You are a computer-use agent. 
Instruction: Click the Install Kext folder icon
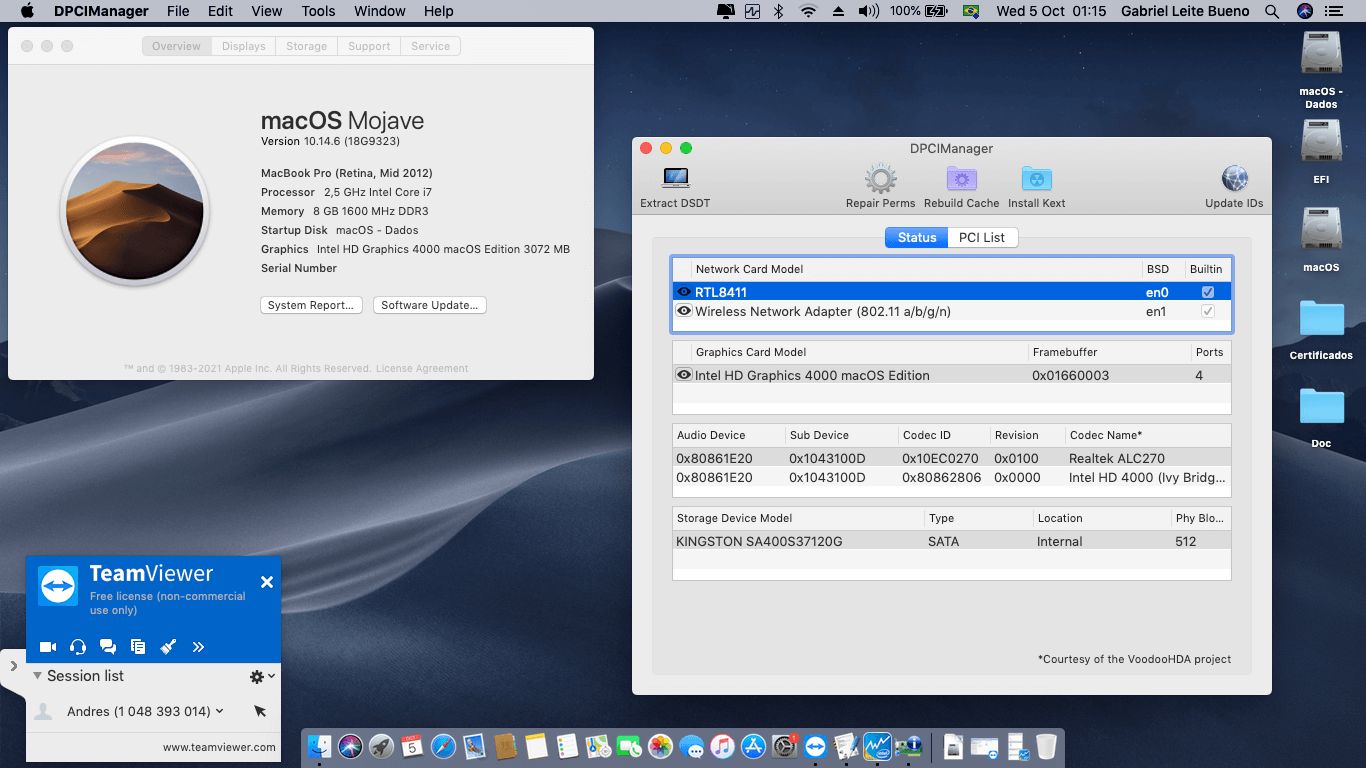point(1036,179)
